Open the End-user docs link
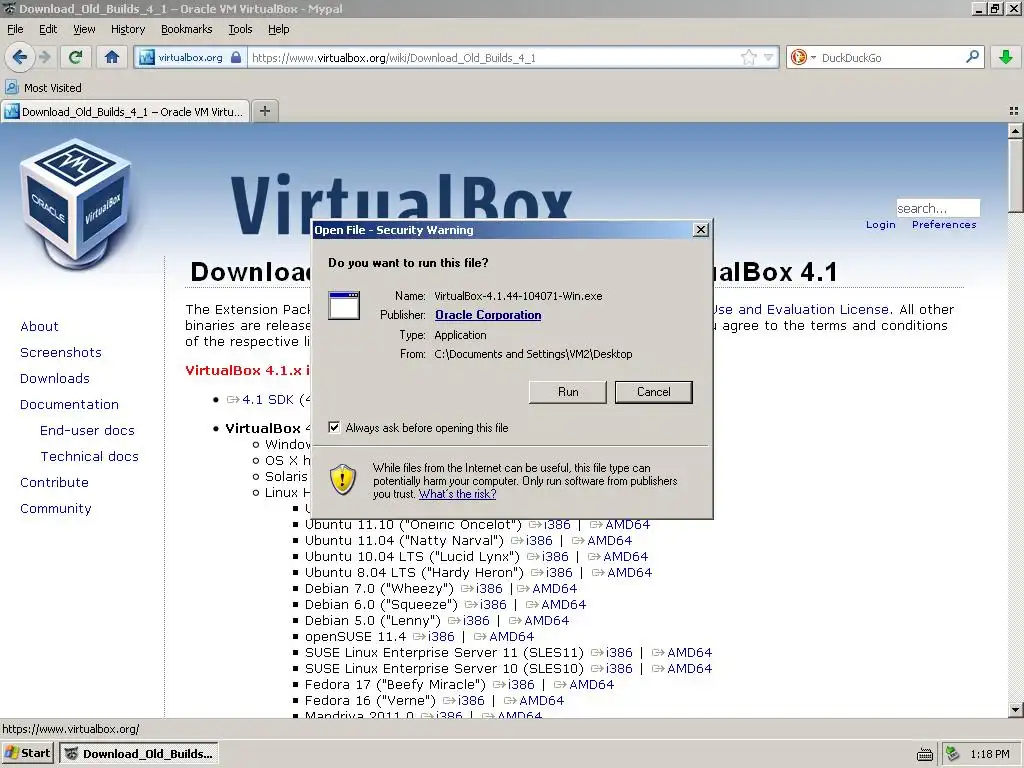This screenshot has width=1024, height=768. 87,430
